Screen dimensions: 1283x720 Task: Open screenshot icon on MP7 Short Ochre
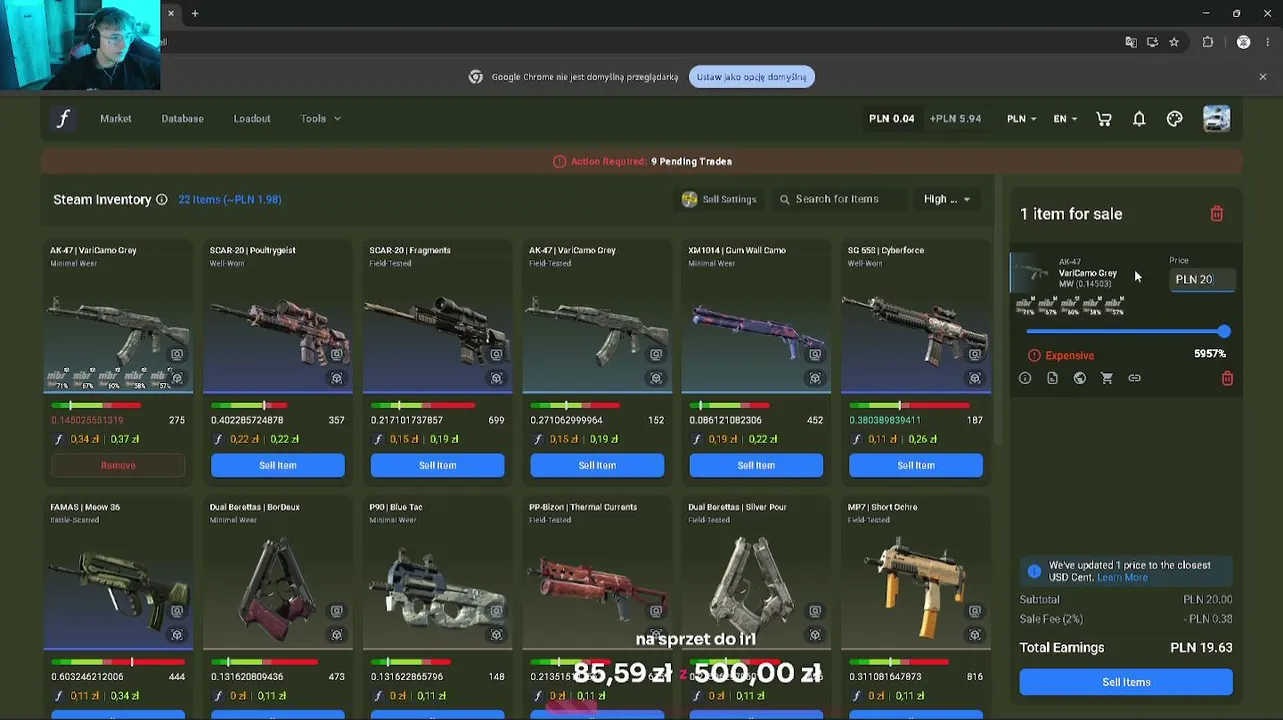coord(975,611)
